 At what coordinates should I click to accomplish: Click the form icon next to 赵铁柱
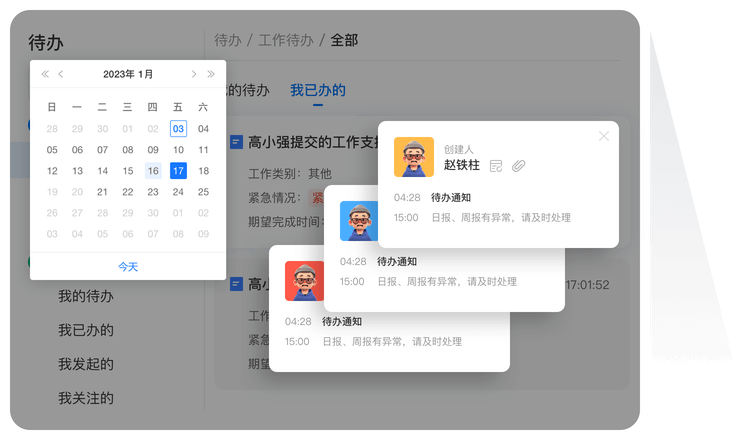[x=496, y=166]
